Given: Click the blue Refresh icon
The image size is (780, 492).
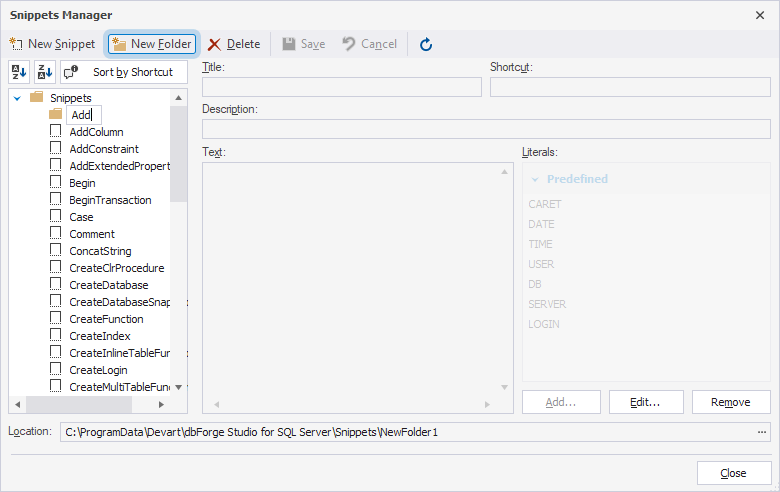Looking at the screenshot, I should [x=426, y=44].
